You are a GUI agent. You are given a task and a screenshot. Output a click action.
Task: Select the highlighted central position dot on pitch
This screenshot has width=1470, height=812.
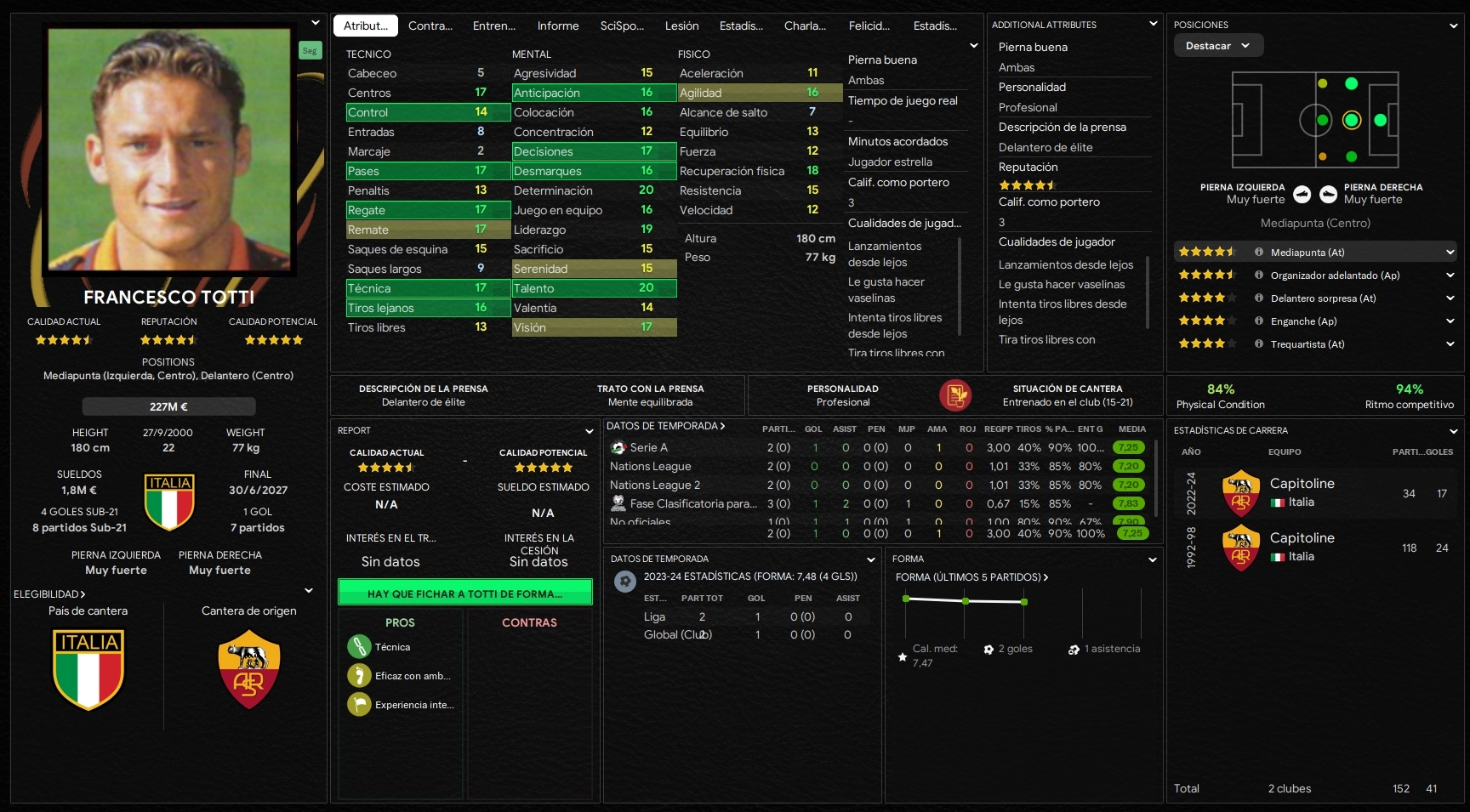(x=1352, y=120)
